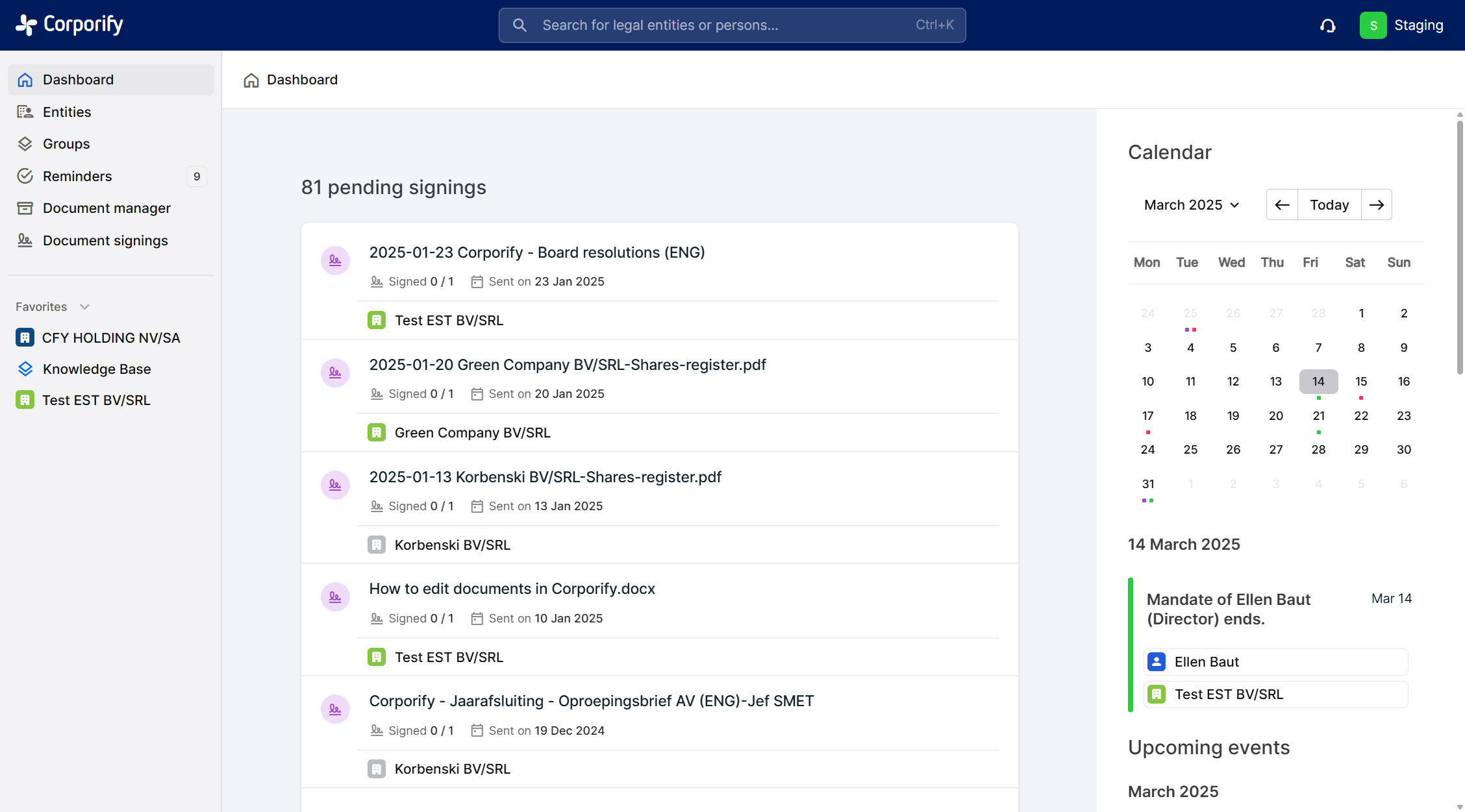Click the headset support icon

click(x=1327, y=25)
